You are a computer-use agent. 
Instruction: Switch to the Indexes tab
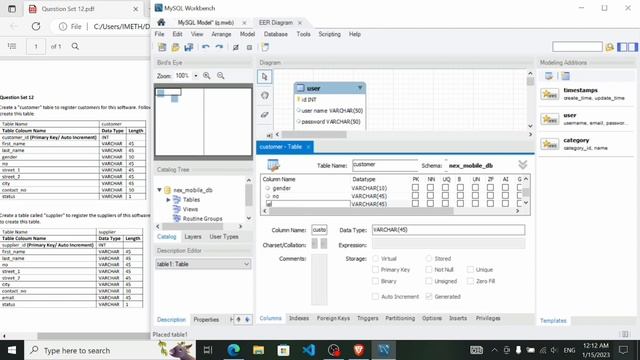click(299, 318)
